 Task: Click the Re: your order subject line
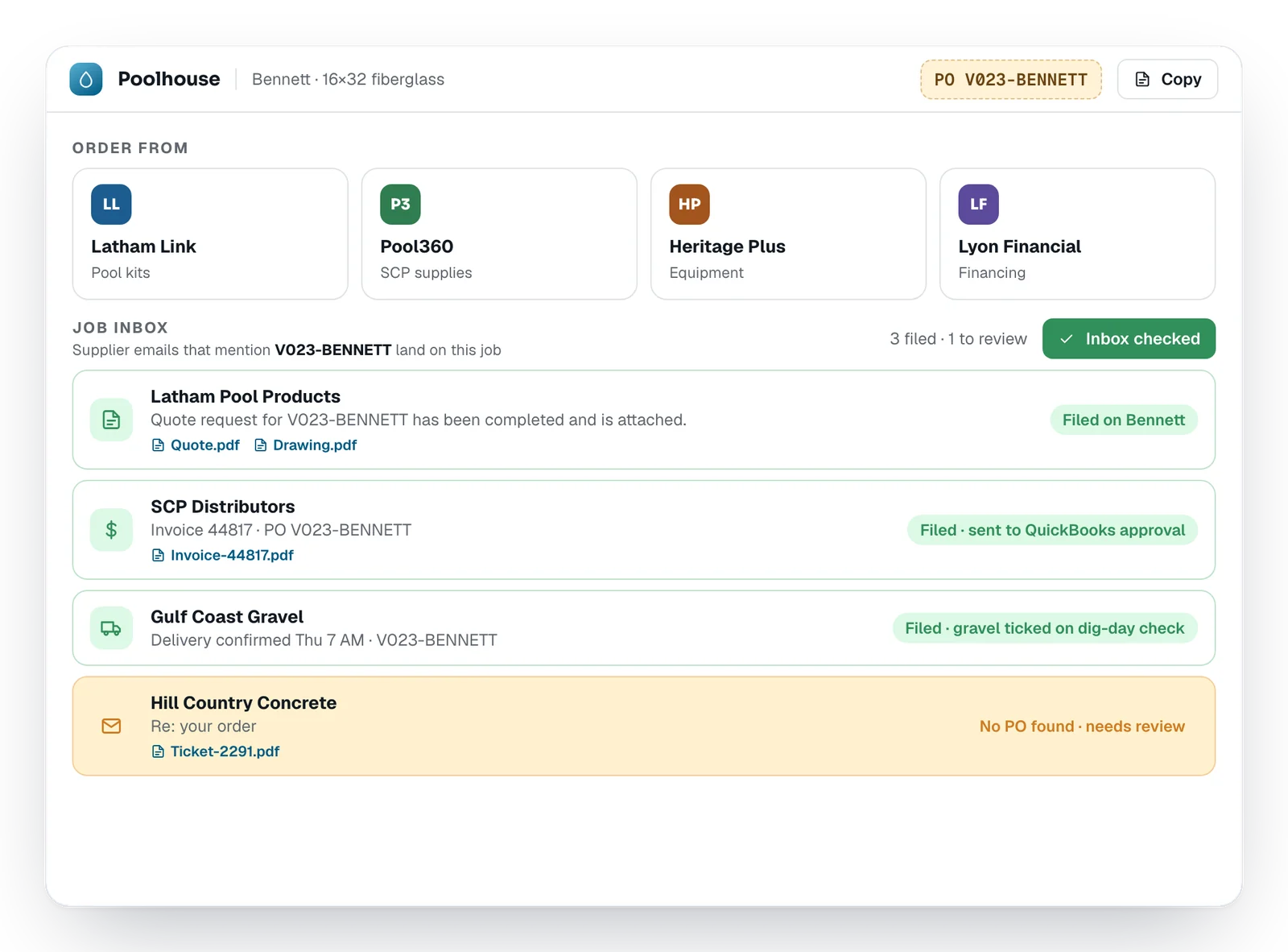pos(204,726)
